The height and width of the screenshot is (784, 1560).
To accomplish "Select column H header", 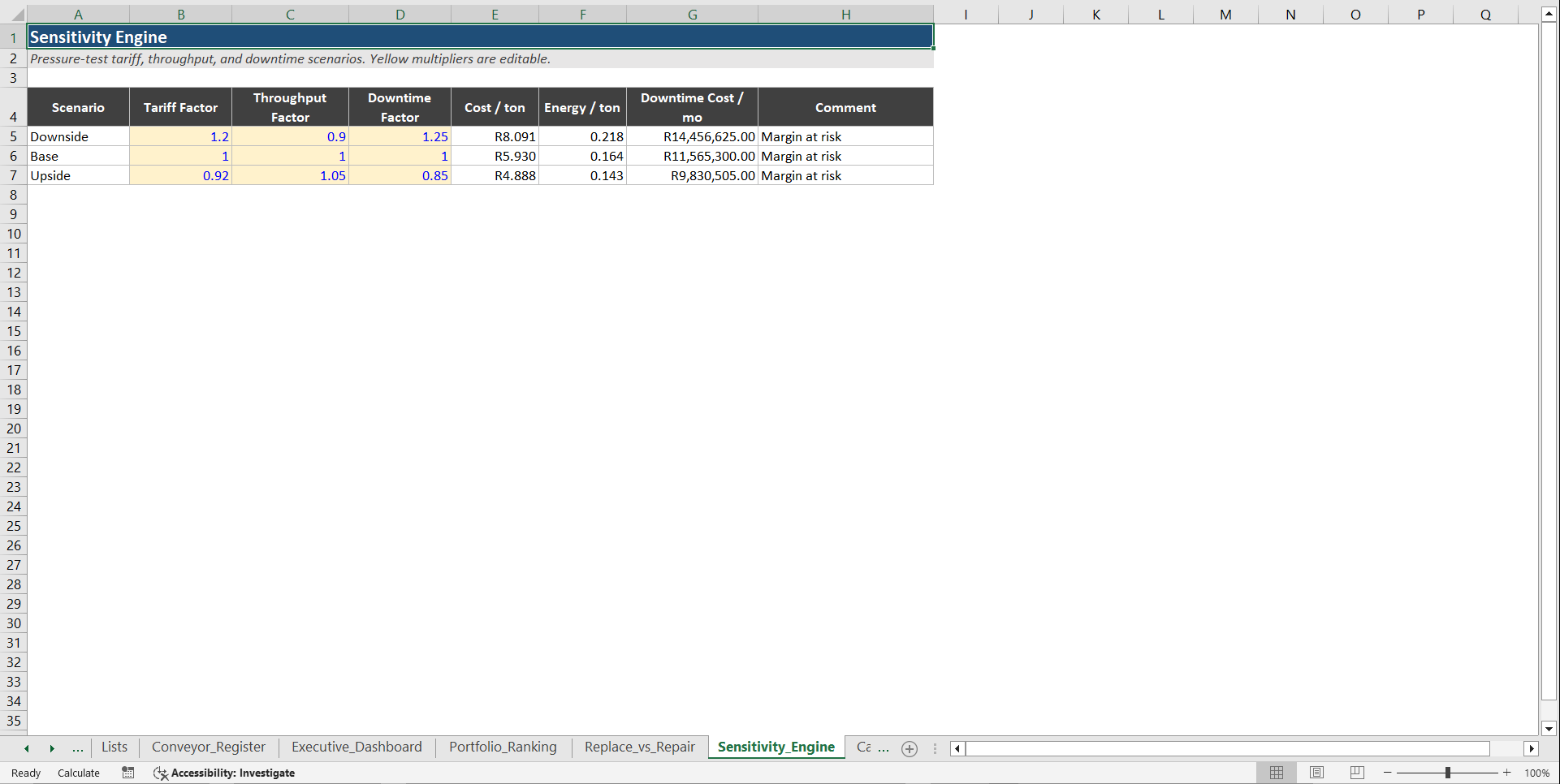I will tap(845, 15).
